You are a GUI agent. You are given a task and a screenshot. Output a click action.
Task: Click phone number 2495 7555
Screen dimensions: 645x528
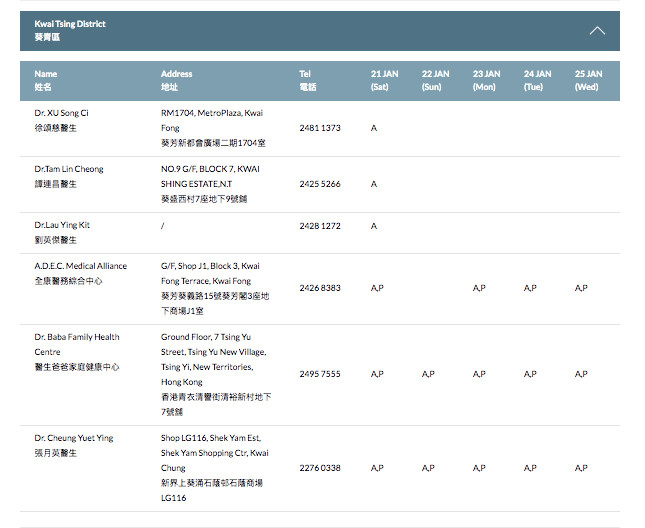click(x=319, y=374)
